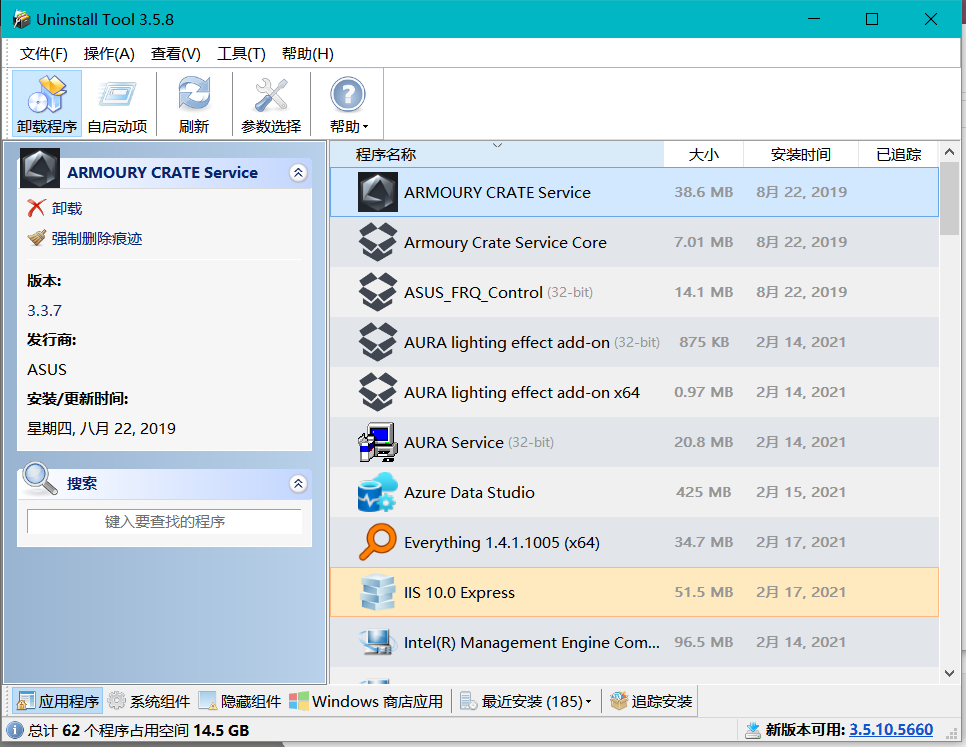966x747 pixels.
Task: Click 'Everything 1.4.1.1005 (x64)' row text
Action: 502,543
